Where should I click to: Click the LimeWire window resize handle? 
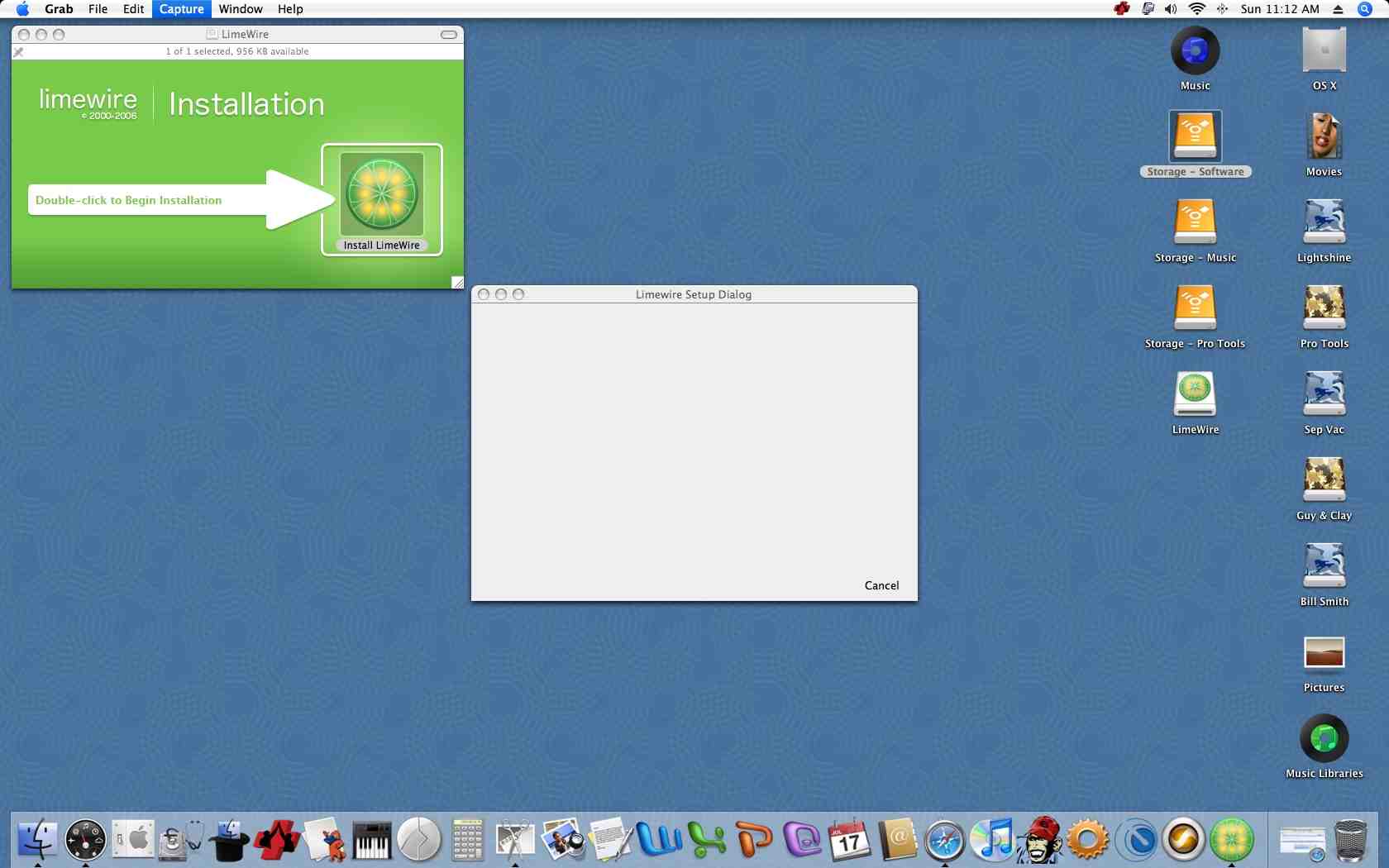[x=457, y=283]
